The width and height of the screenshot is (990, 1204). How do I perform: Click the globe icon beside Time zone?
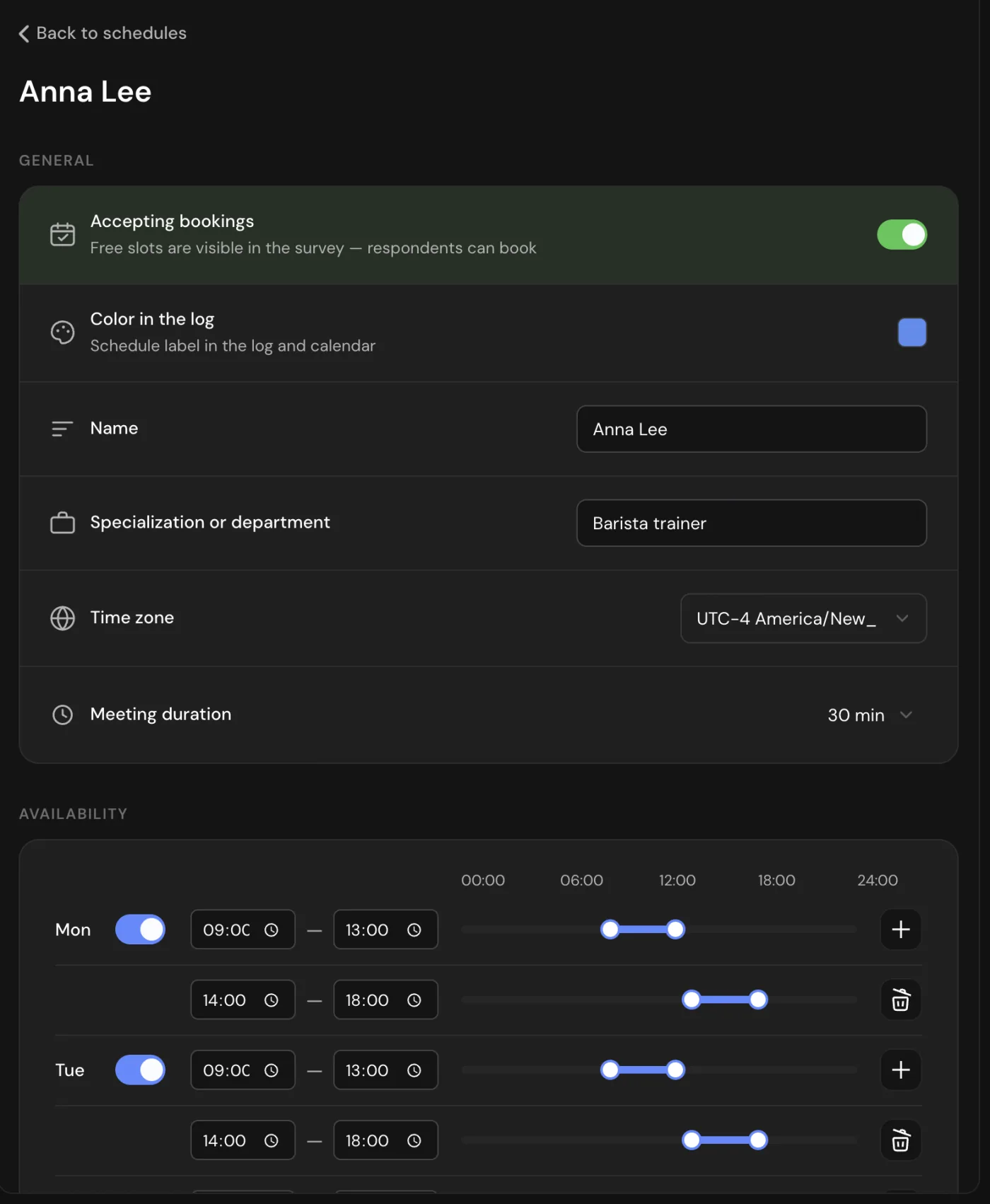pyautogui.click(x=62, y=618)
